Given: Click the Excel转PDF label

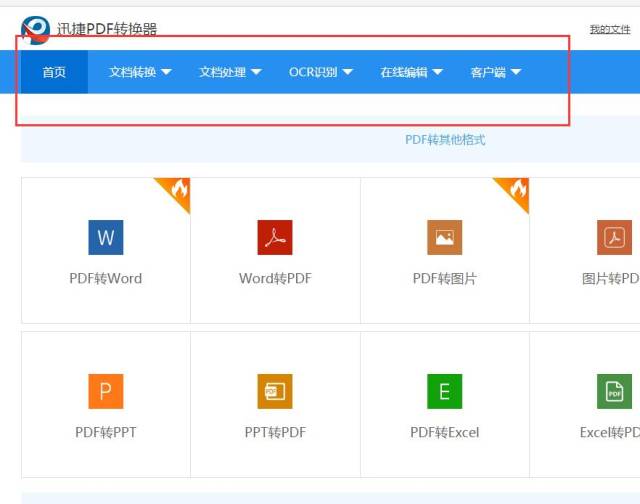Looking at the screenshot, I should [x=610, y=432].
